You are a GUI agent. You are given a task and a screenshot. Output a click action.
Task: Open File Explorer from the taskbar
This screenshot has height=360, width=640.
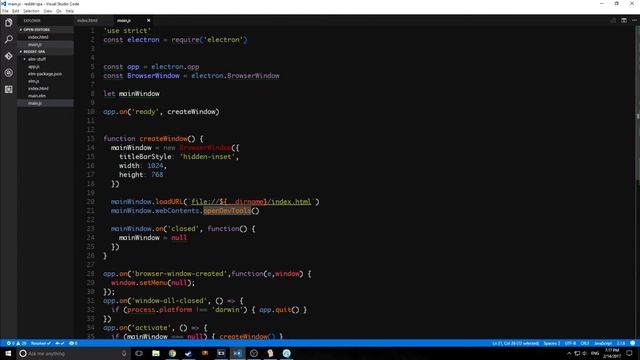[156, 353]
